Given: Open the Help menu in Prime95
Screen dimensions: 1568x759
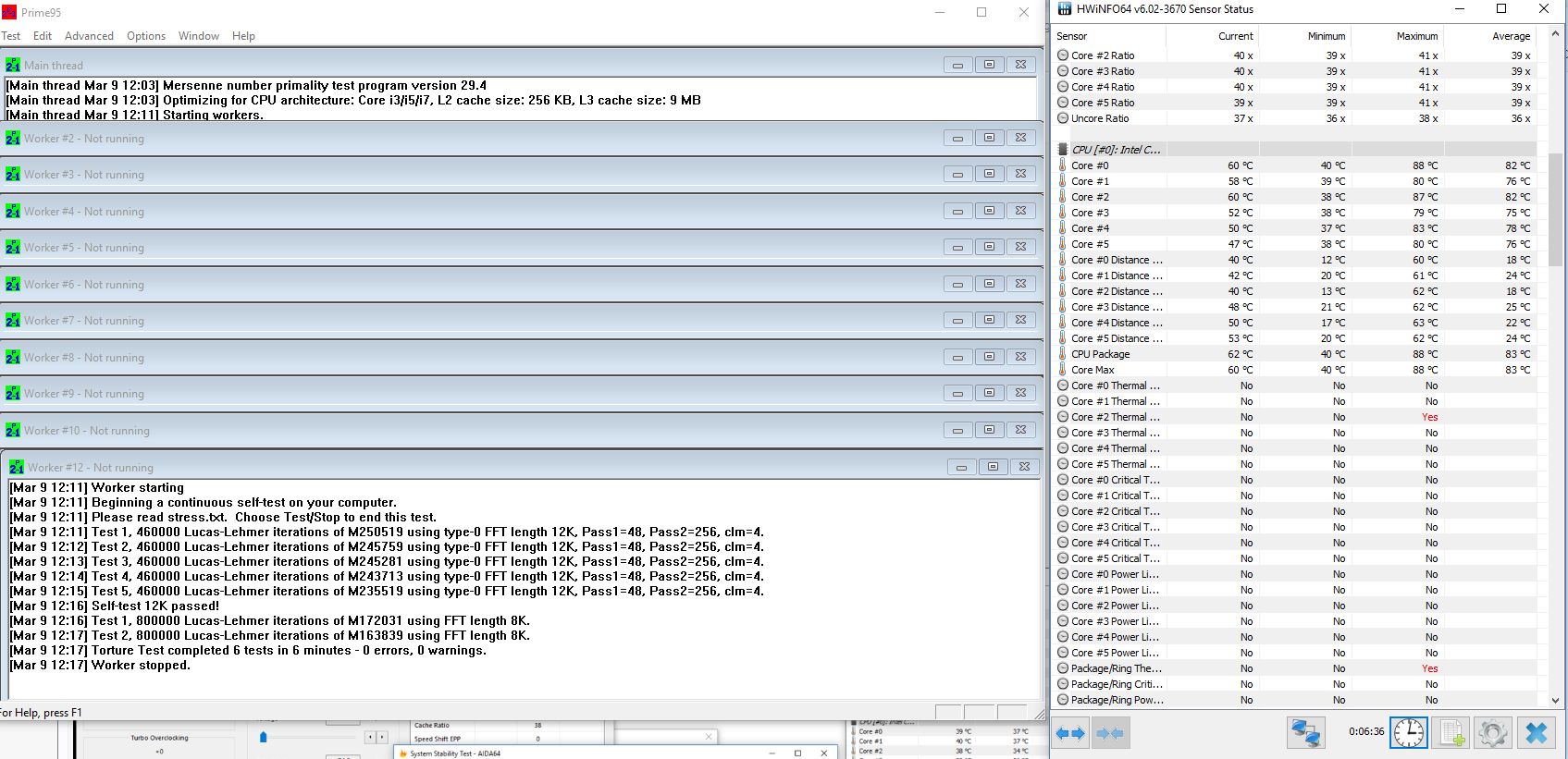Looking at the screenshot, I should tap(243, 36).
